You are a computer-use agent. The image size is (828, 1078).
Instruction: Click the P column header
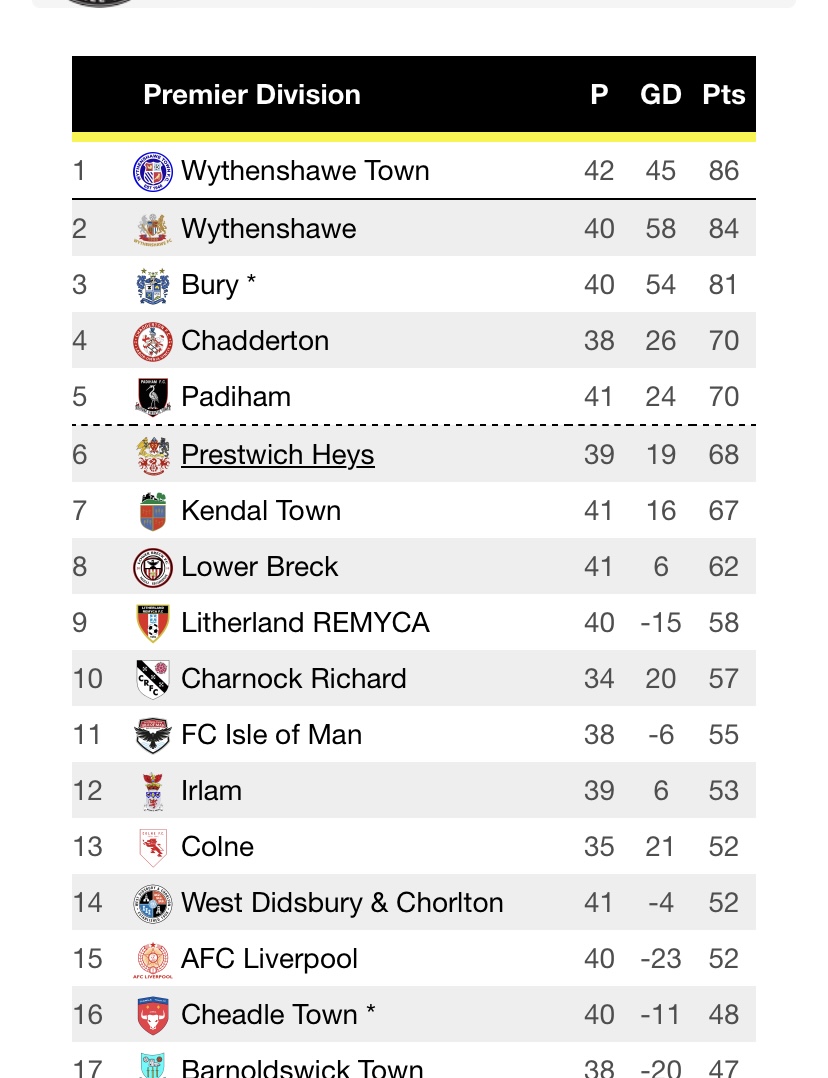pyautogui.click(x=599, y=95)
